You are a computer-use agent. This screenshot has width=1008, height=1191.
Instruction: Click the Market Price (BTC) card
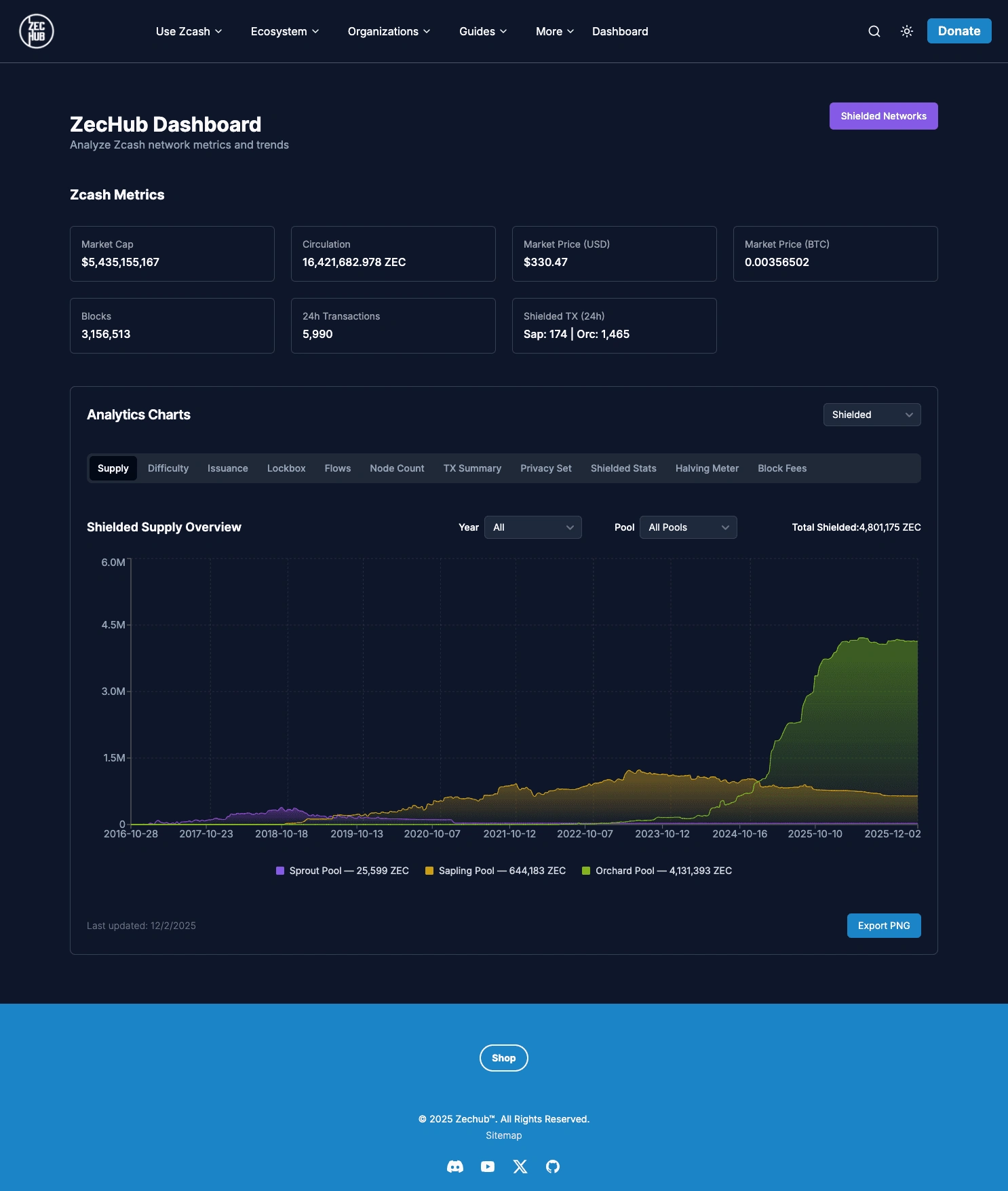[x=836, y=254]
